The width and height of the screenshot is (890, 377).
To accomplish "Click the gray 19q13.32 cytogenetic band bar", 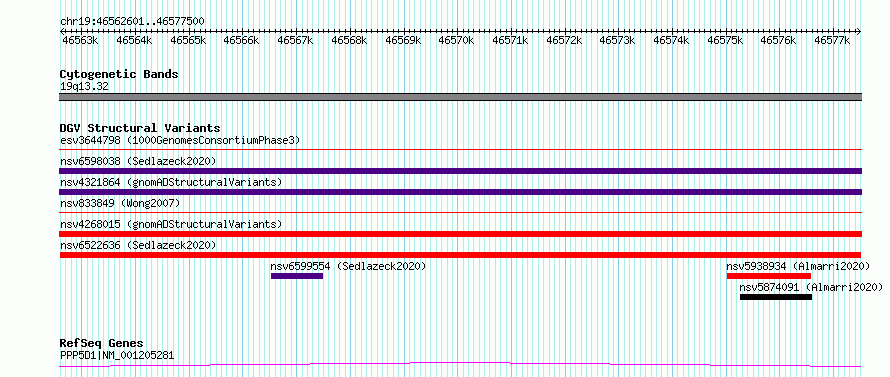I will coord(460,97).
